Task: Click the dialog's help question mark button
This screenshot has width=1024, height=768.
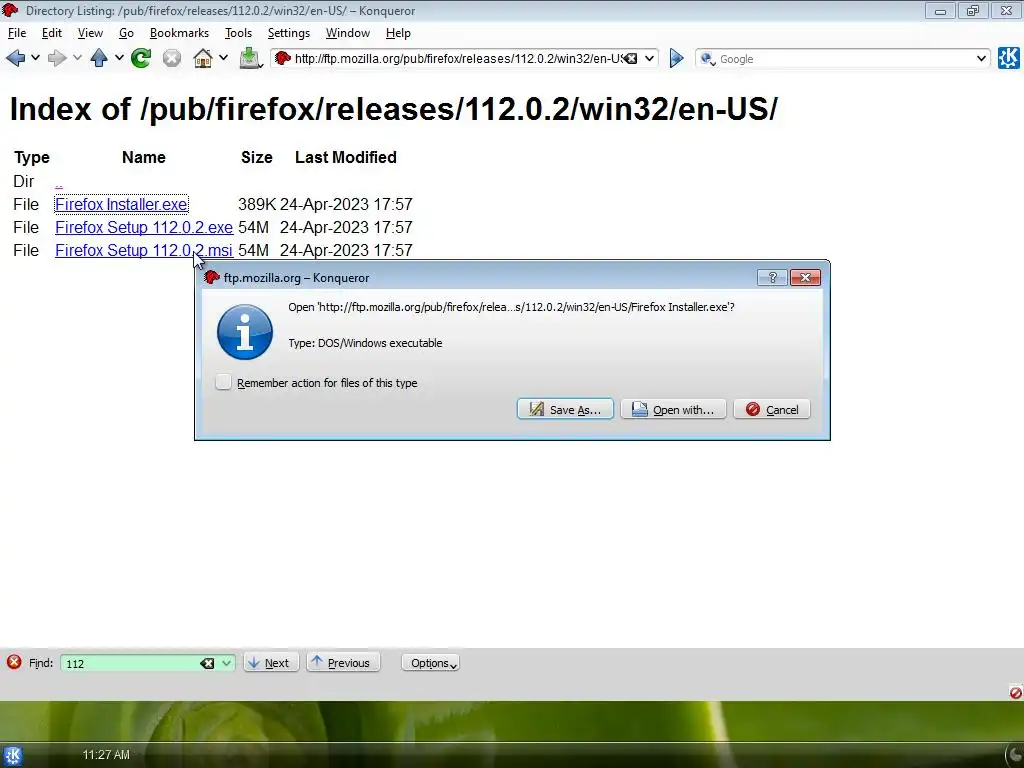Action: [x=772, y=278]
